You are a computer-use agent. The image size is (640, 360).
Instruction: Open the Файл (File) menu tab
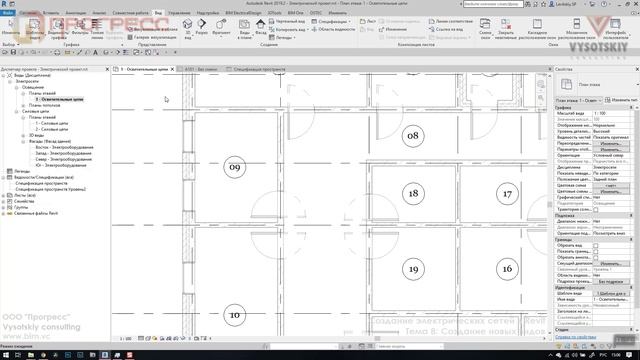(7, 13)
